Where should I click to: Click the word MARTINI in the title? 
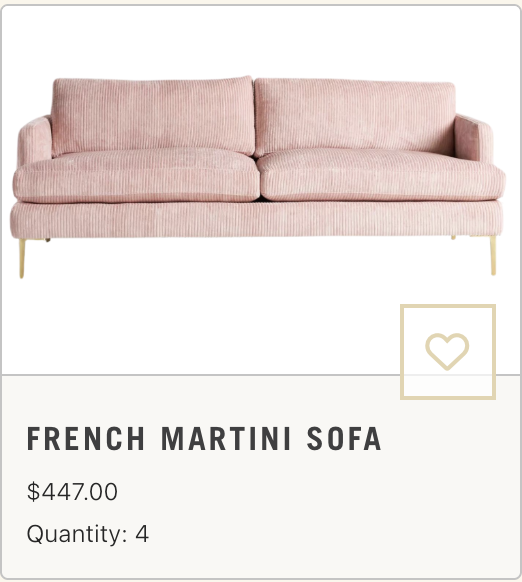pyautogui.click(x=226, y=438)
